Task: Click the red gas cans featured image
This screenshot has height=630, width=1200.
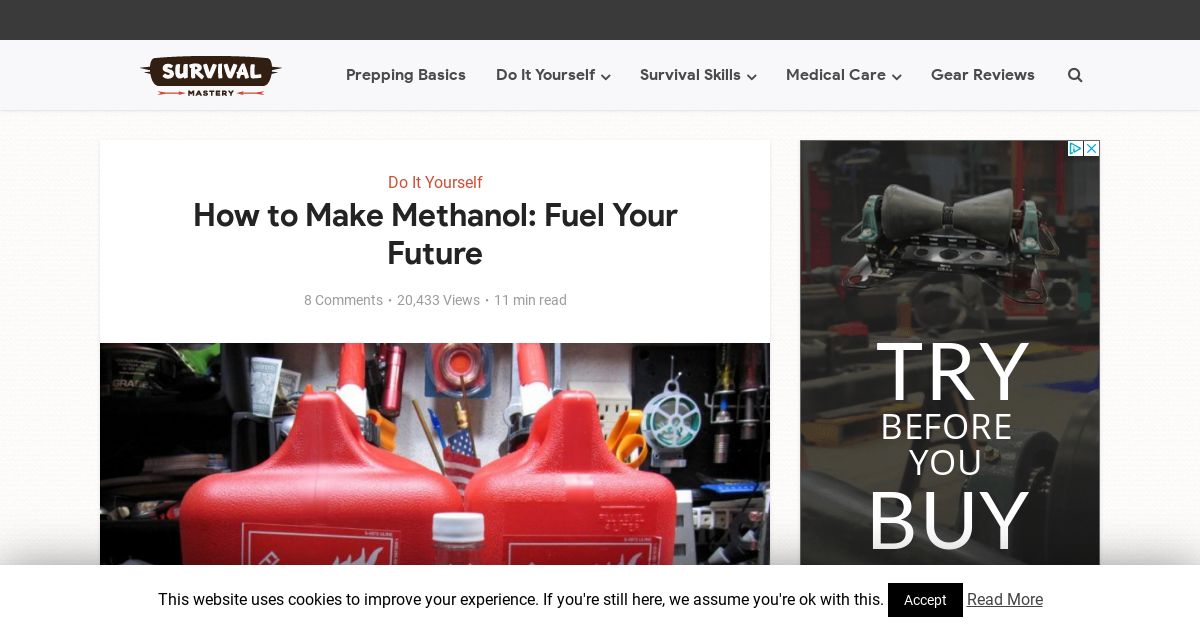Action: 435,454
